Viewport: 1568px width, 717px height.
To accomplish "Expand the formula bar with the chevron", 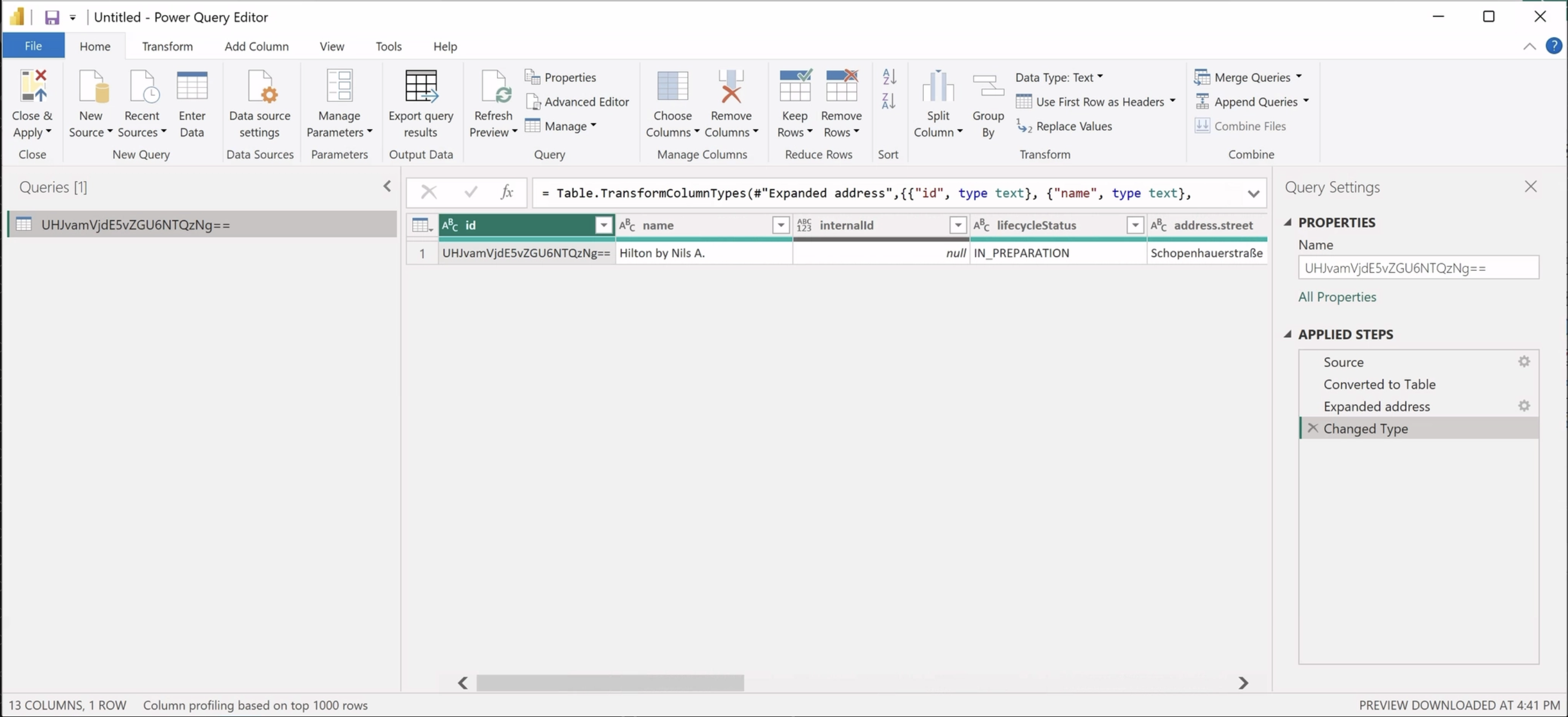I will [1253, 193].
